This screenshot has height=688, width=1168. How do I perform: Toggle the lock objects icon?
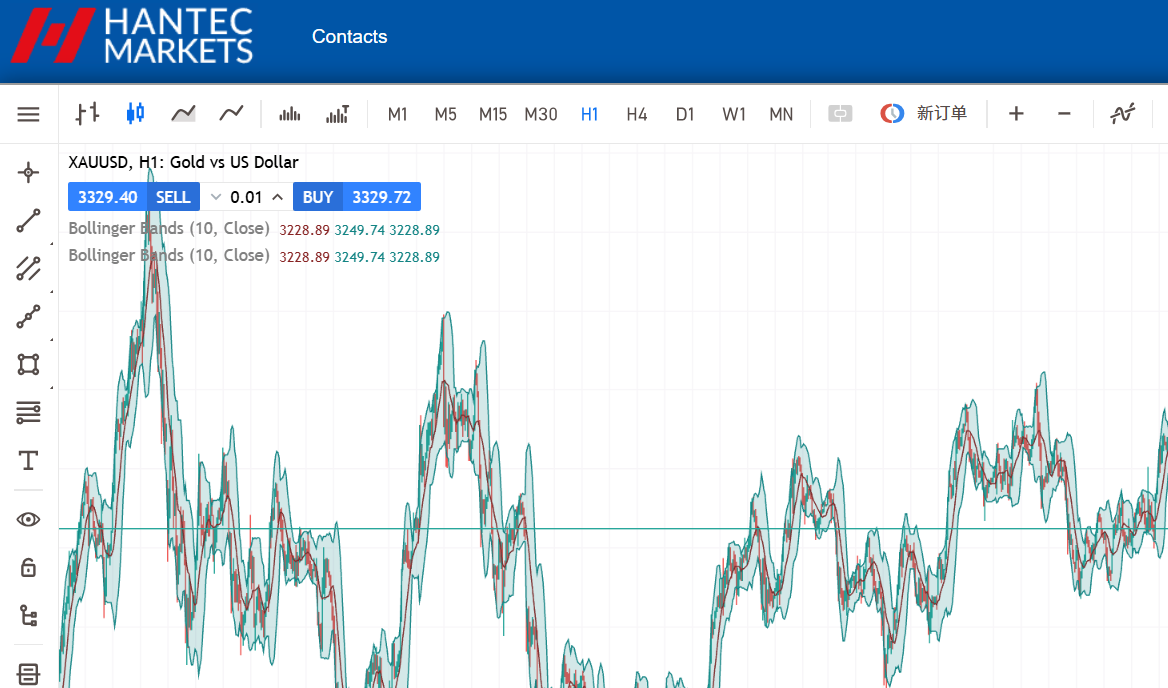click(x=28, y=567)
